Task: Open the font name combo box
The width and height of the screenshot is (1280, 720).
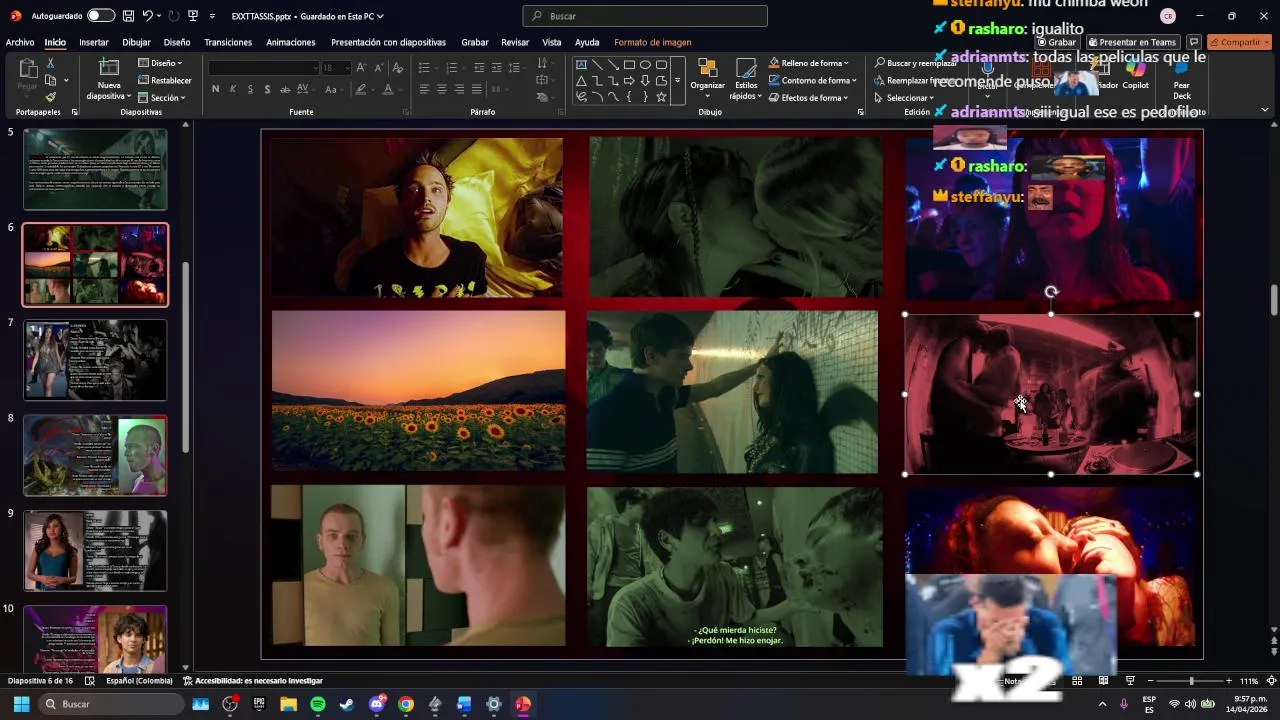Action: [x=262, y=67]
